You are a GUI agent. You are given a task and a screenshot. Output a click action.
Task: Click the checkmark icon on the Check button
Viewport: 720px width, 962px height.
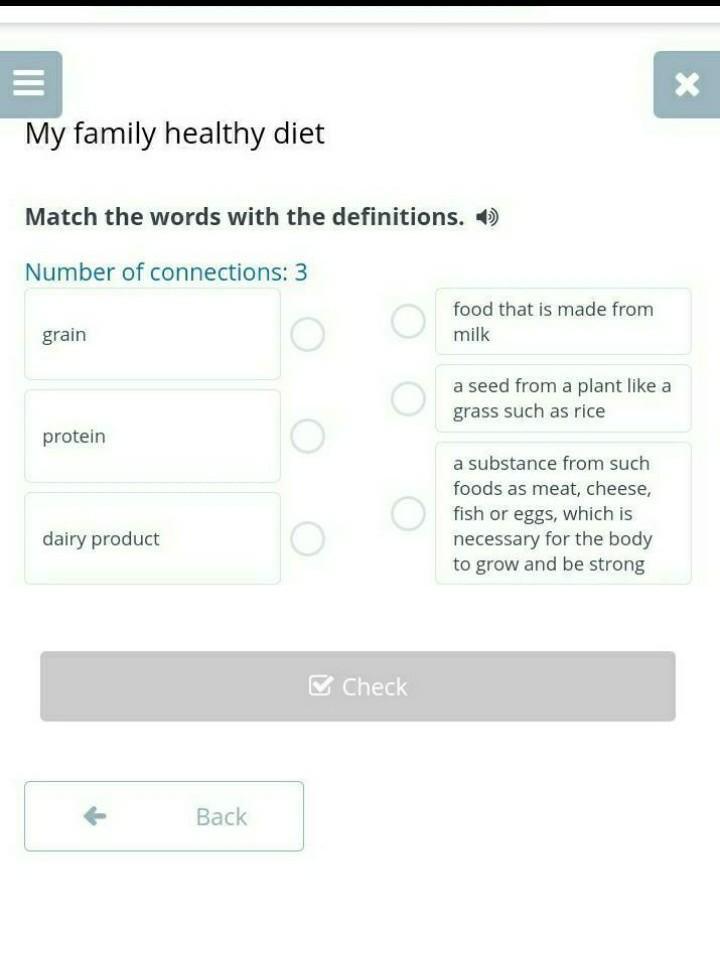(x=321, y=686)
